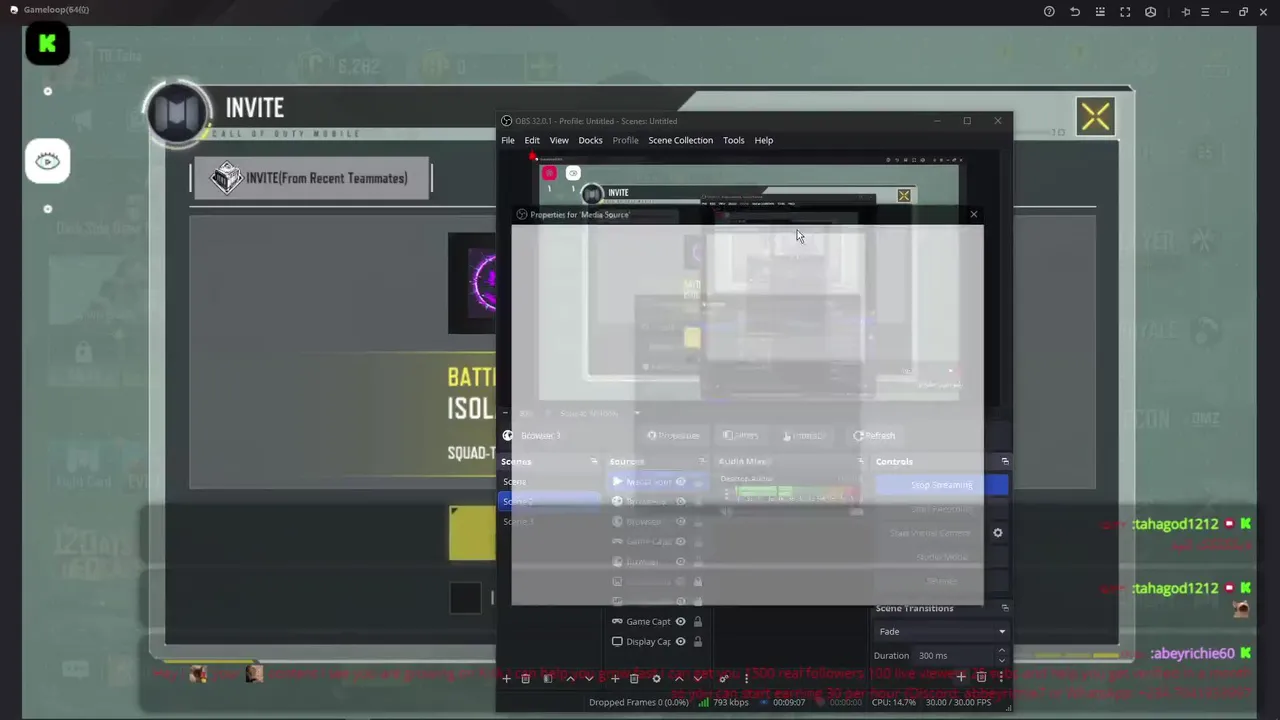
Task: Open the Docks menu in OBS
Action: point(590,140)
